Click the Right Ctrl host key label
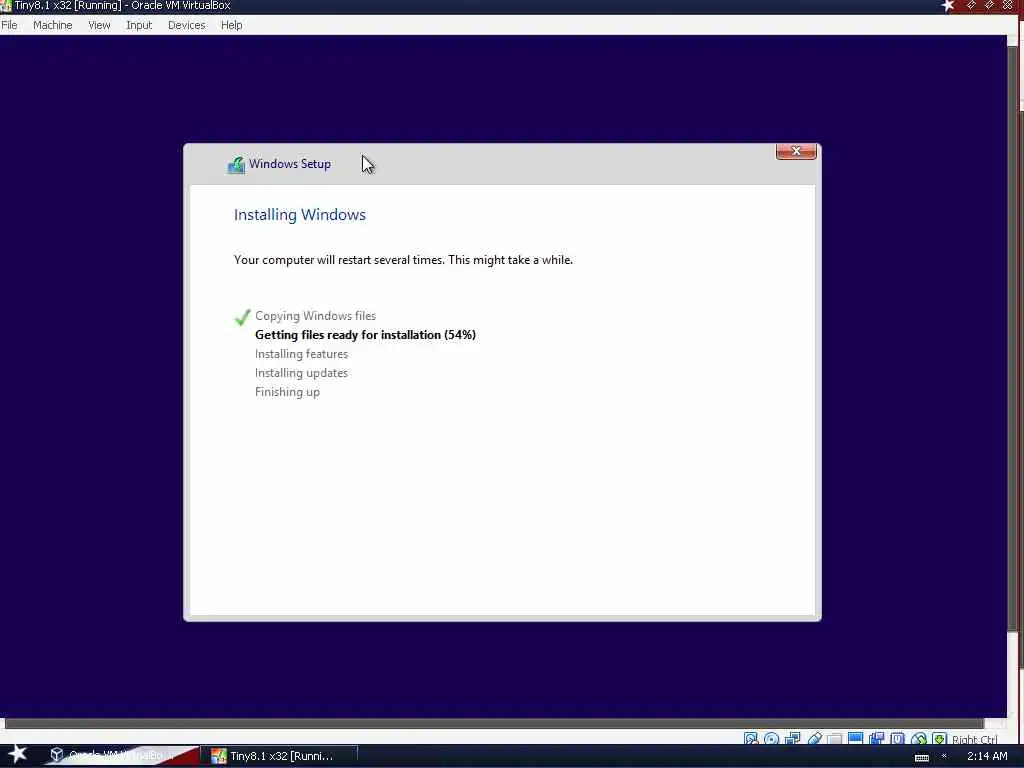Image resolution: width=1024 pixels, height=768 pixels. click(x=974, y=739)
